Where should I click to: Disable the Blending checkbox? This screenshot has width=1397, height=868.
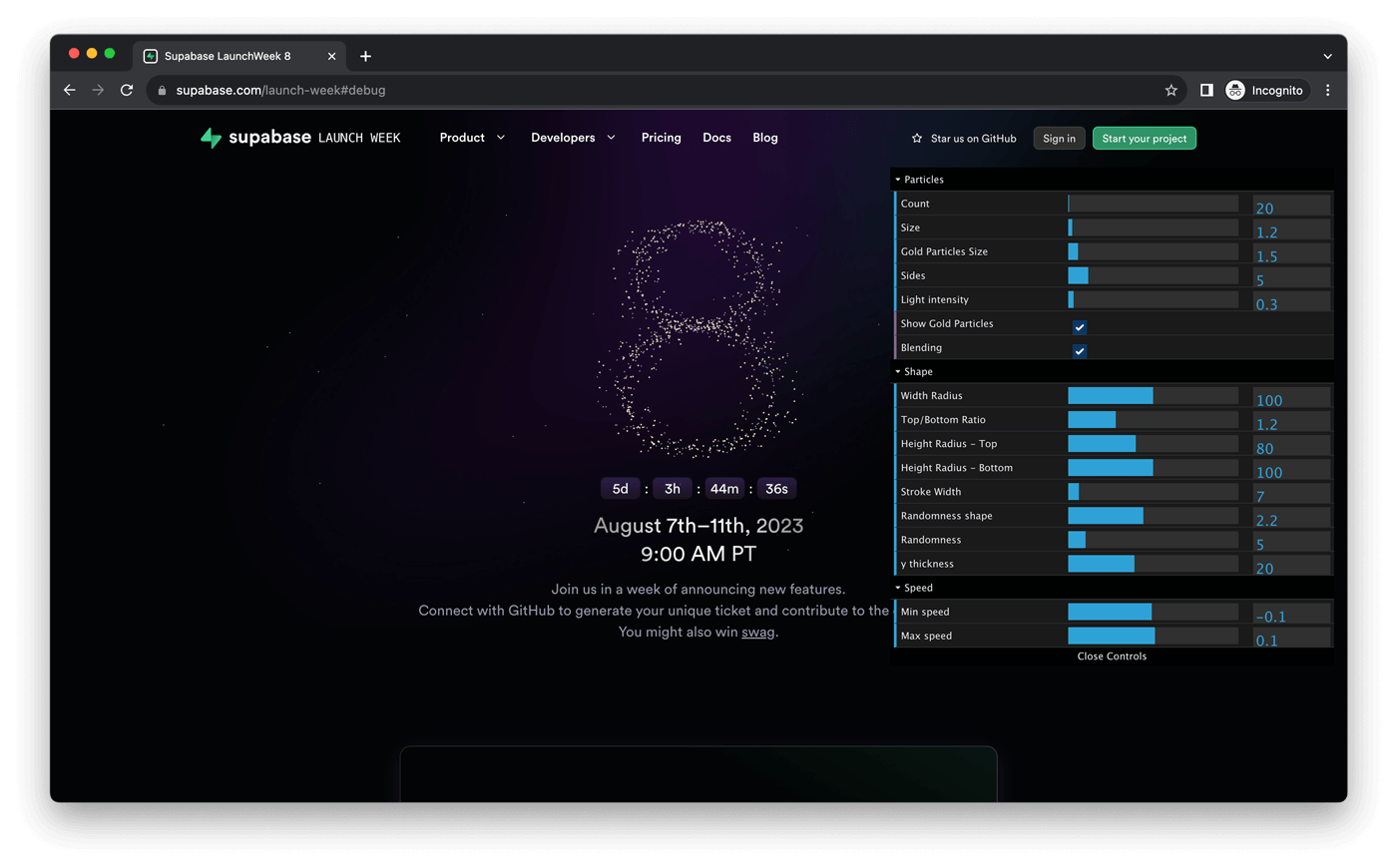click(x=1079, y=351)
